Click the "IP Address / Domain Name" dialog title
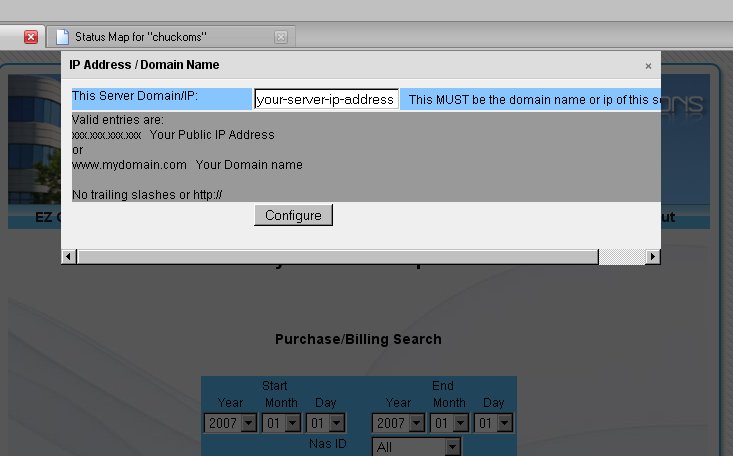733x456 pixels. 144,65
